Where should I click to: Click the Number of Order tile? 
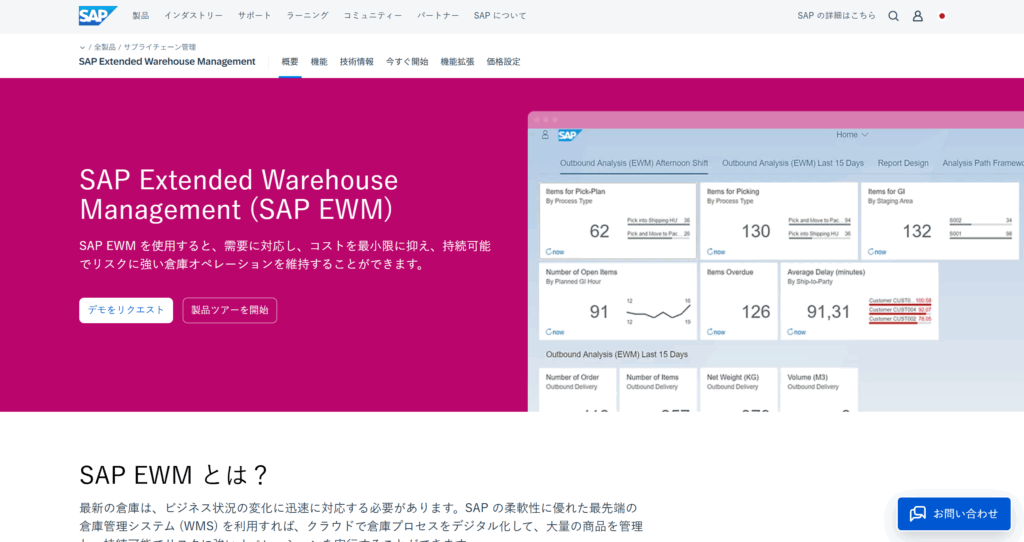578,390
